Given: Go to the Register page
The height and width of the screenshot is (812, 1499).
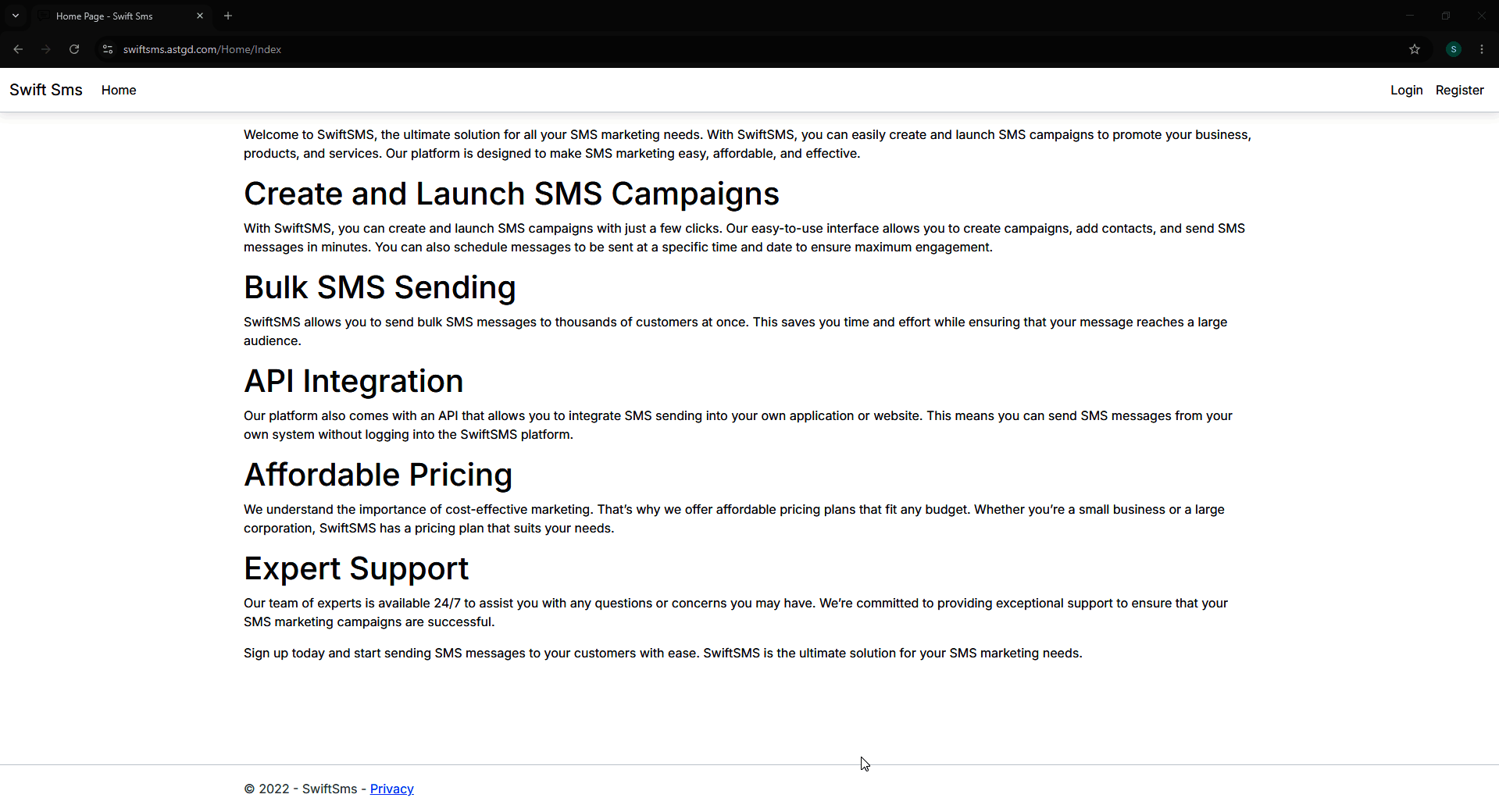Looking at the screenshot, I should pos(1460,90).
